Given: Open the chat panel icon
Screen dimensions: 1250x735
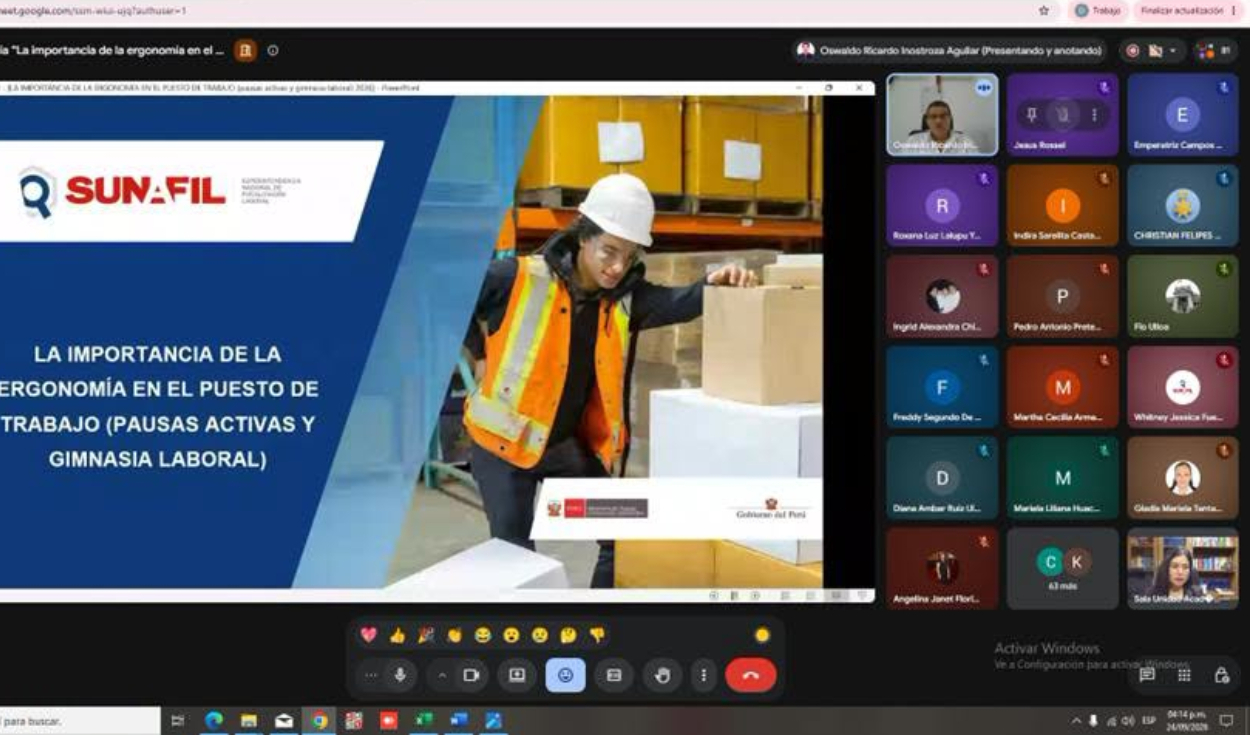Looking at the screenshot, I should pos(1147,675).
